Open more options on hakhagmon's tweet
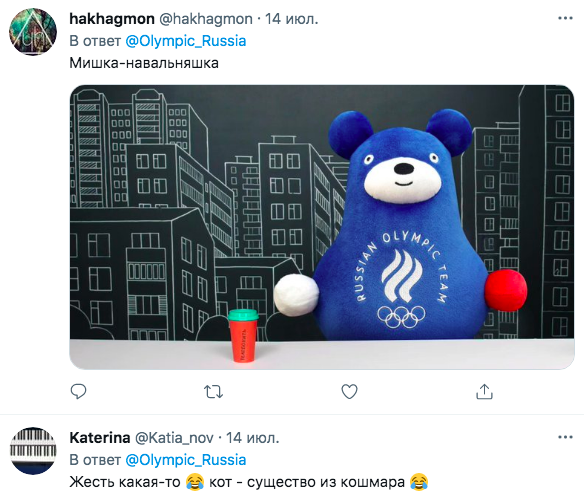This screenshot has height=502, width=584. (565, 18)
